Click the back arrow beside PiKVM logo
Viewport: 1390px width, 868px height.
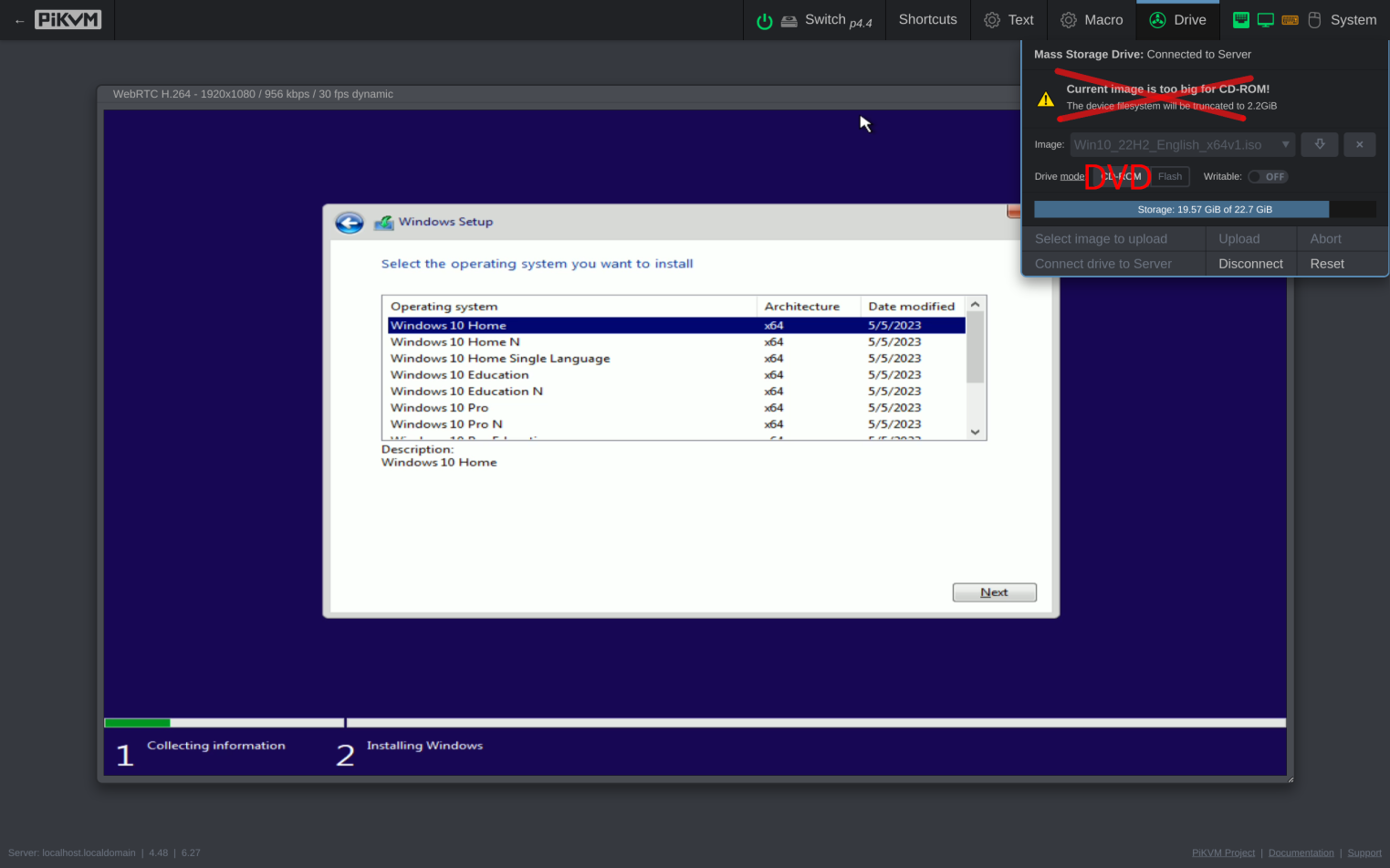pos(19,20)
